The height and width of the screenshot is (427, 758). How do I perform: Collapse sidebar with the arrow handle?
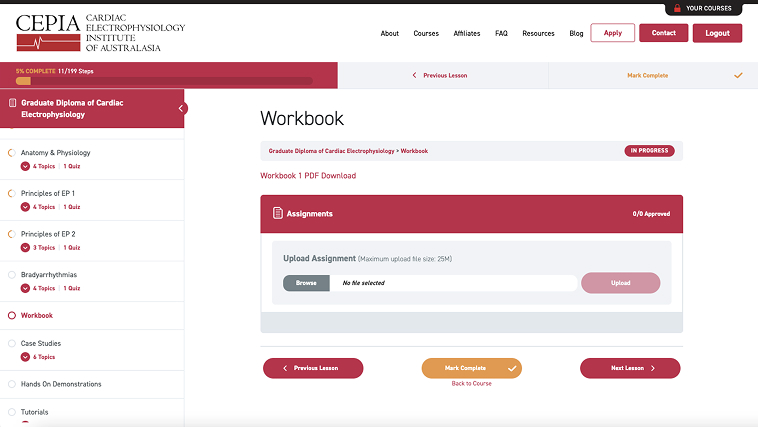pyautogui.click(x=182, y=108)
